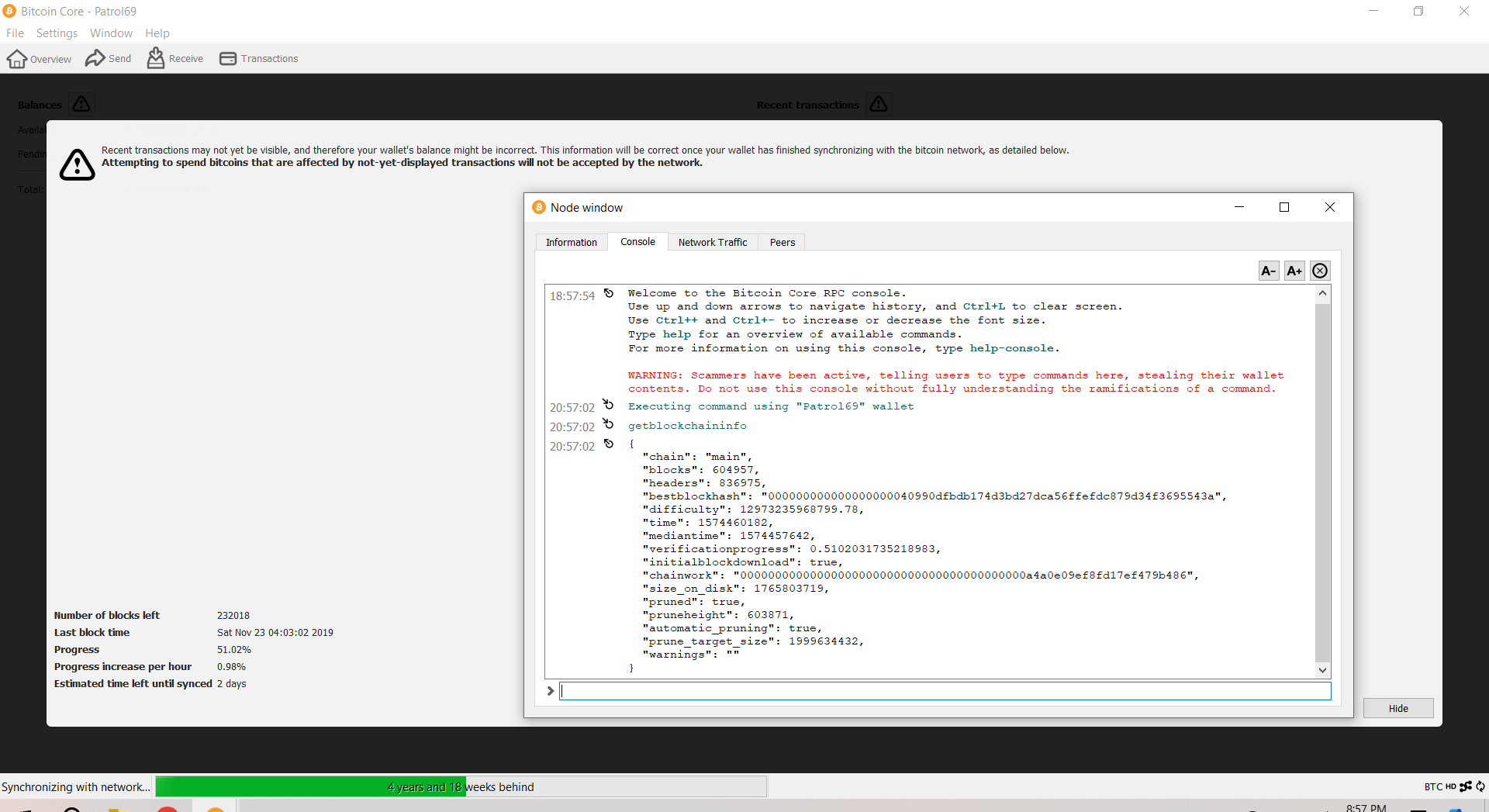Image resolution: width=1489 pixels, height=812 pixels.
Task: Decrease console font size with A-
Action: point(1269,271)
